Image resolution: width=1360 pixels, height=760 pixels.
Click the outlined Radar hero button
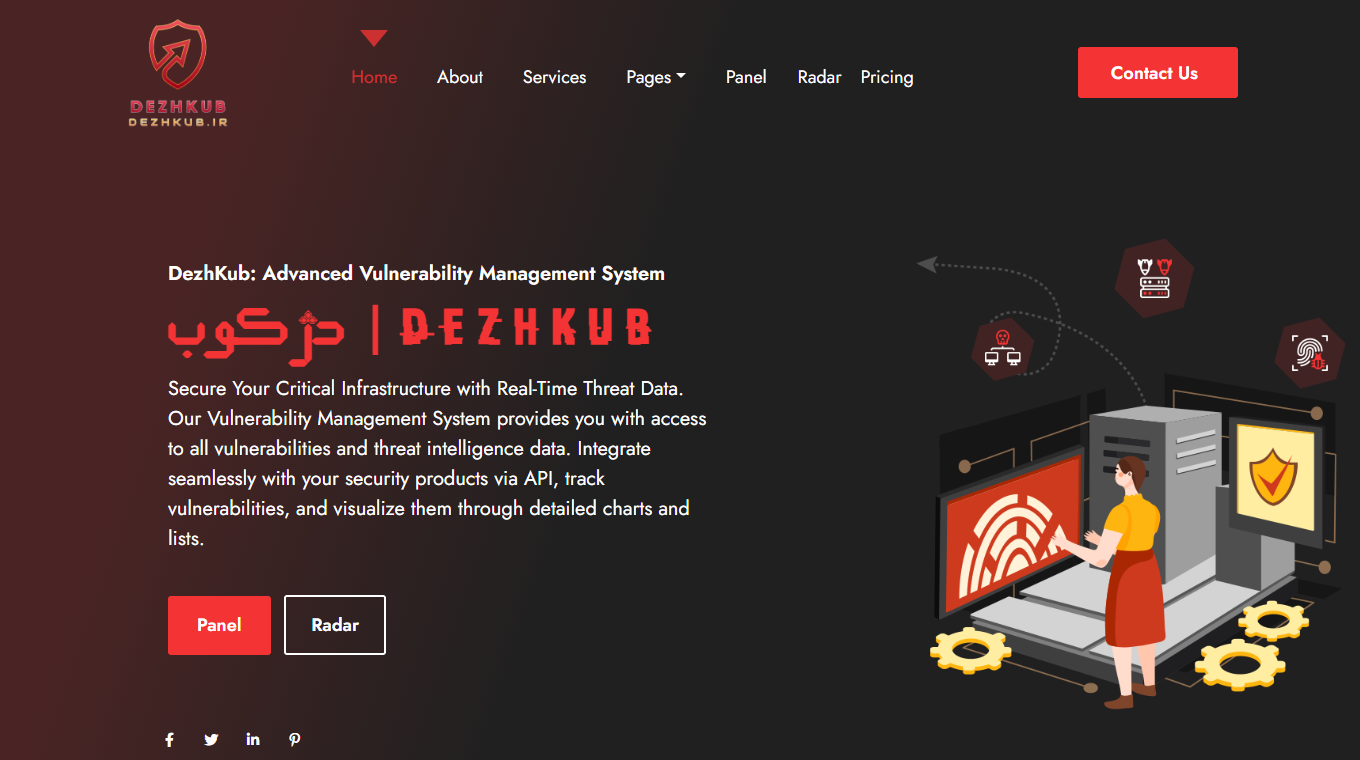pyautogui.click(x=335, y=625)
